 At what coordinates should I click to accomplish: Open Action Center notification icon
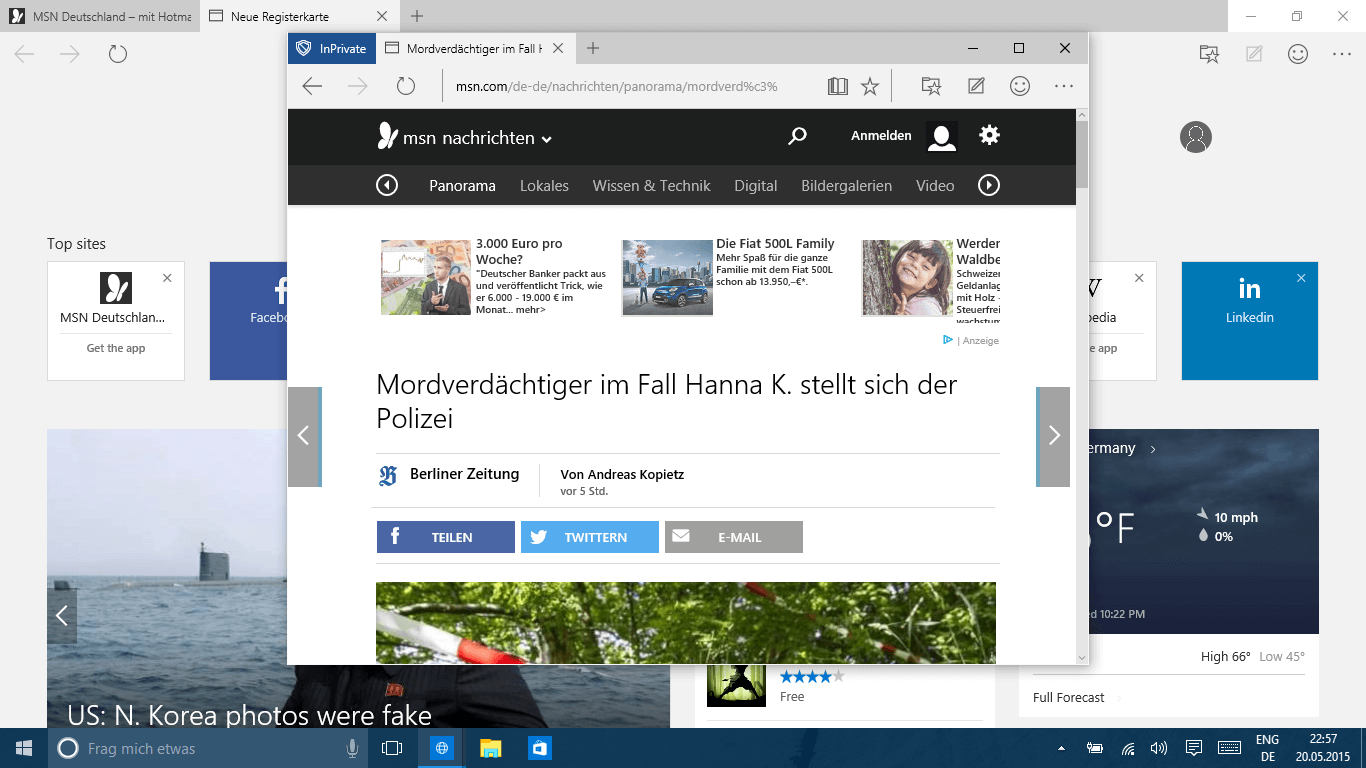[x=1193, y=748]
